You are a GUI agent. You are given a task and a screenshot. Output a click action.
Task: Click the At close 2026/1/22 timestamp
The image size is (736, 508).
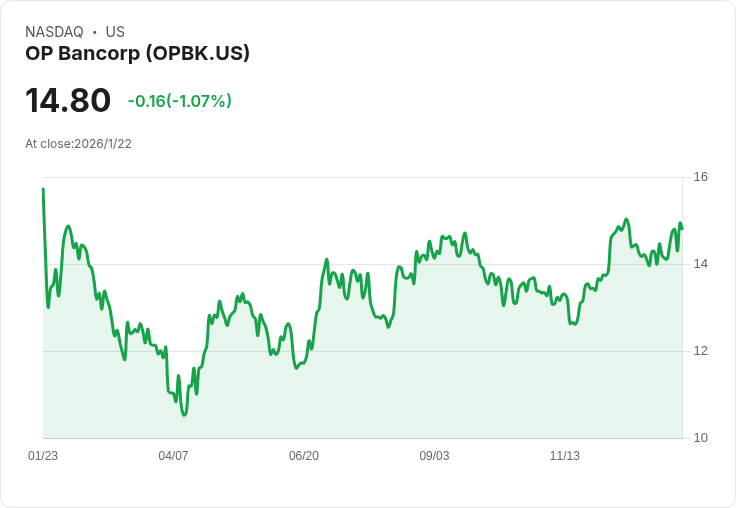78,144
